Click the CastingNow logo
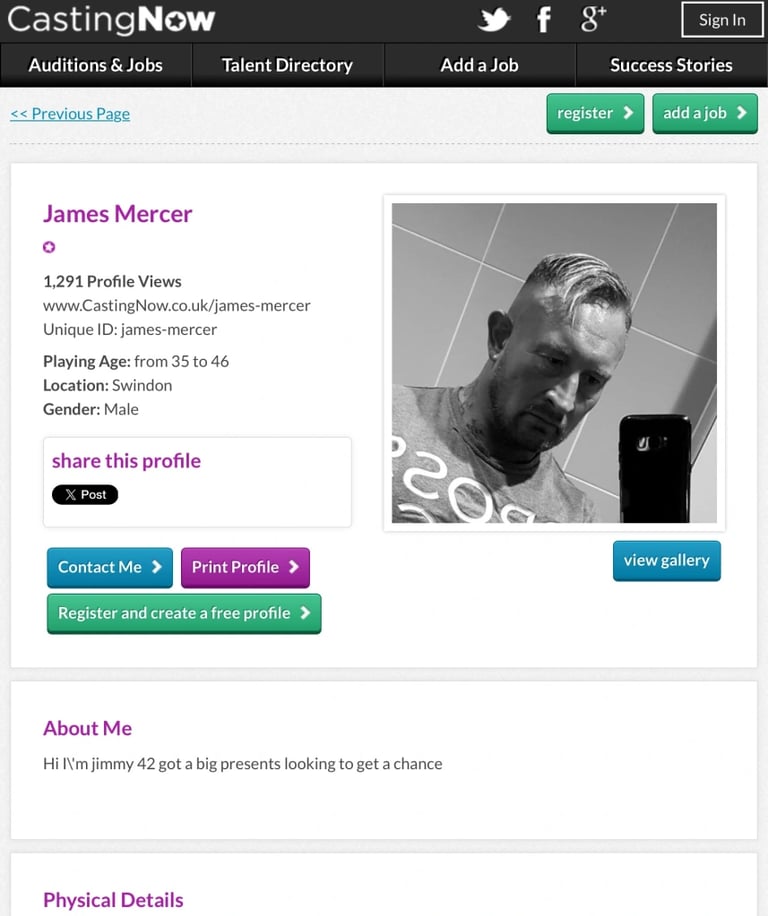 [x=111, y=19]
